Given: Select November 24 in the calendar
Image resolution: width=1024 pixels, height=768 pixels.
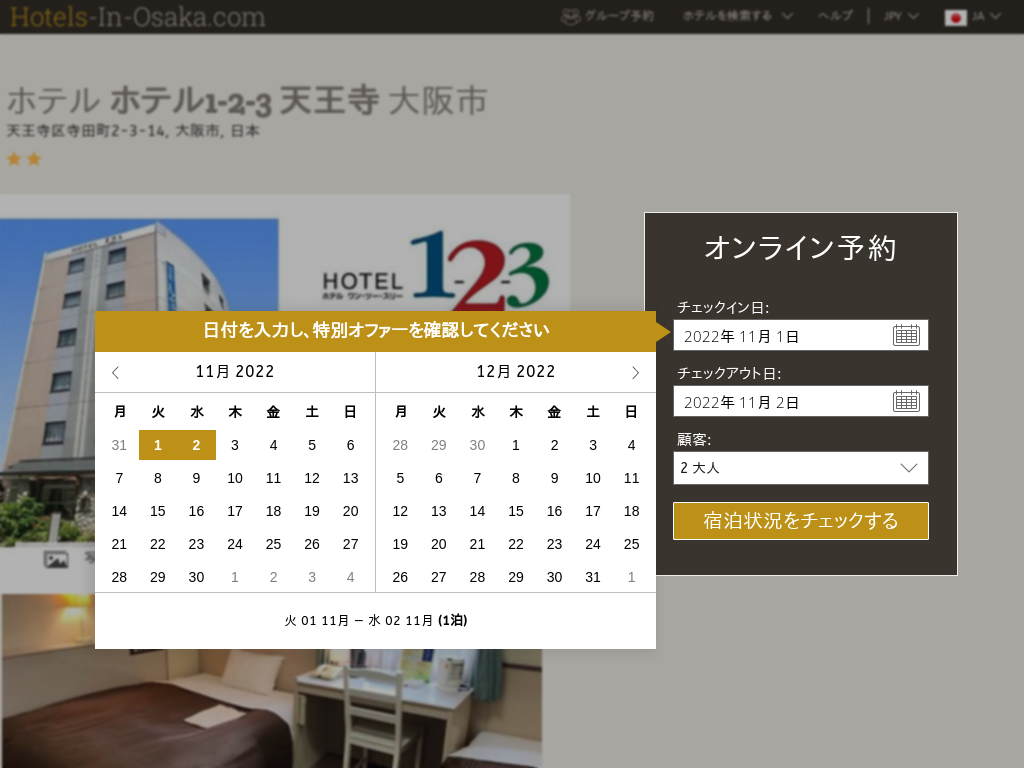Looking at the screenshot, I should pyautogui.click(x=235, y=544).
